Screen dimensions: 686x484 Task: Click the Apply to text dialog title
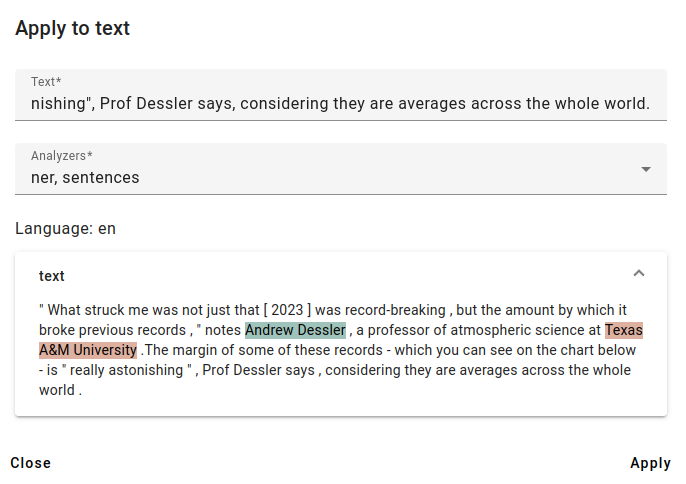73,28
